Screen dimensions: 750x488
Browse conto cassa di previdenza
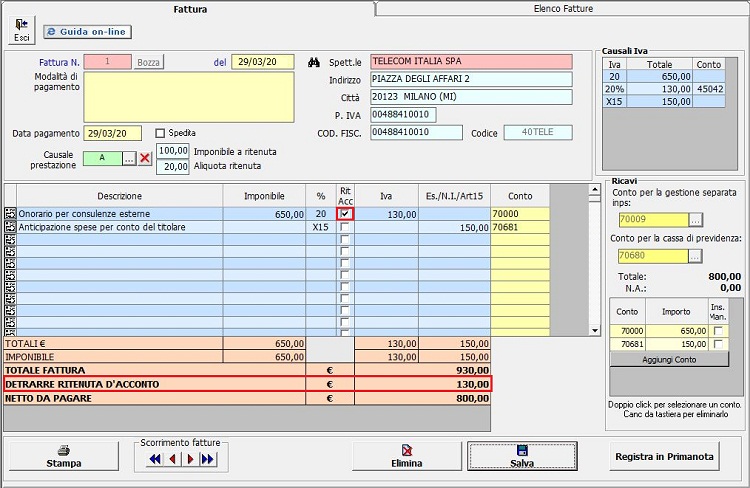(x=696, y=256)
